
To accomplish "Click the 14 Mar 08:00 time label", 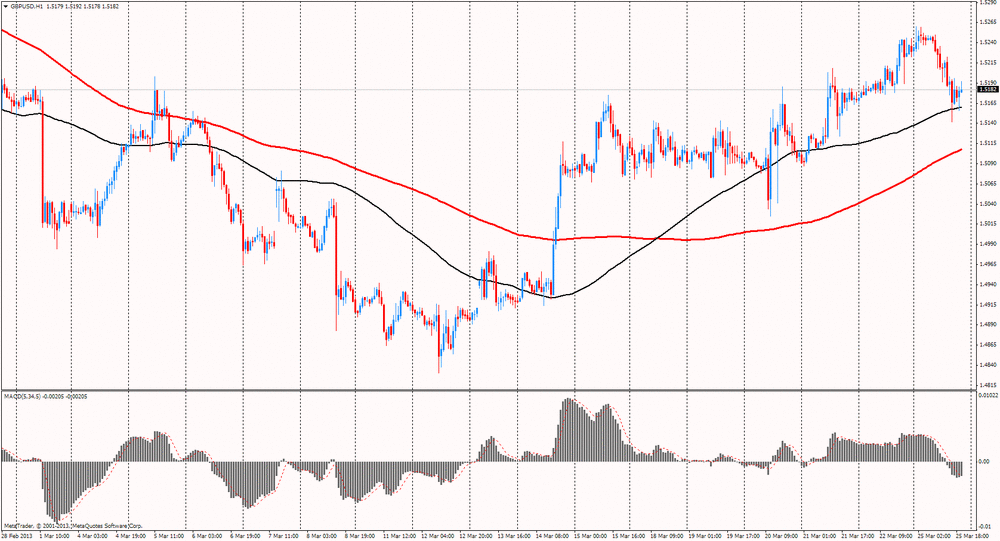I will click(x=553, y=536).
